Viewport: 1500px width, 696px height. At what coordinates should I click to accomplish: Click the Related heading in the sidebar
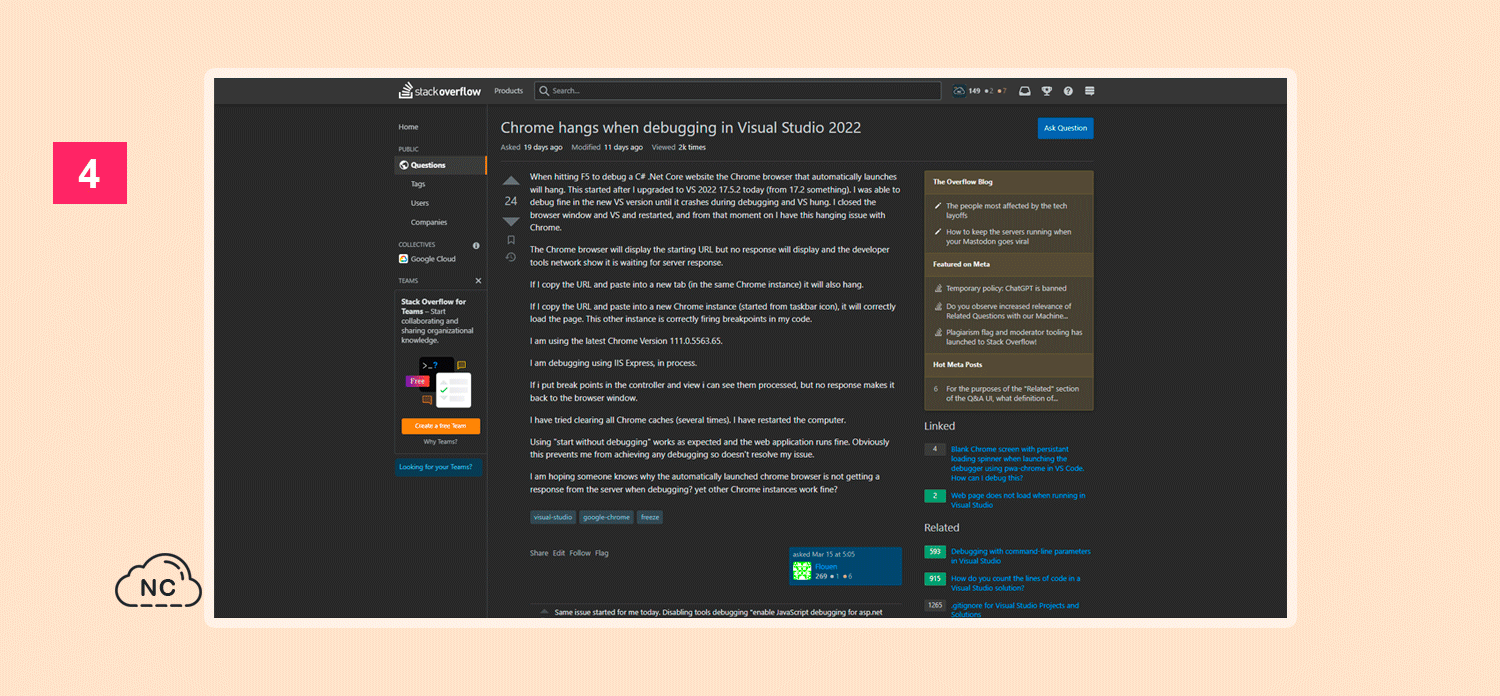[942, 527]
